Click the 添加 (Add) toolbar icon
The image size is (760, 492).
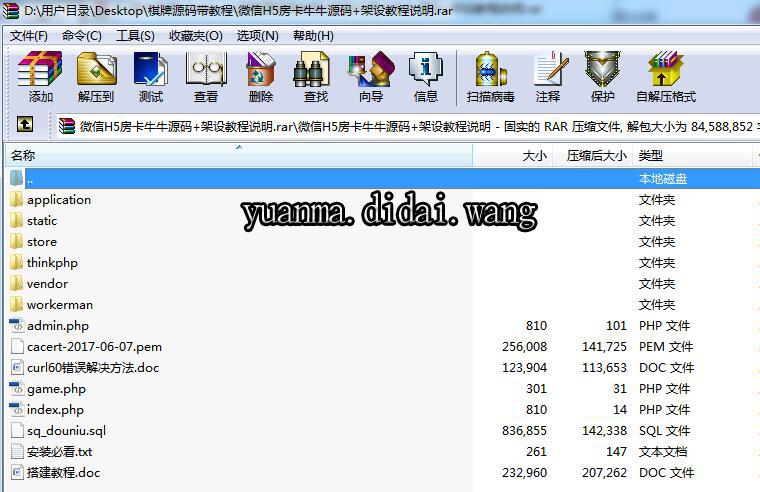point(40,70)
